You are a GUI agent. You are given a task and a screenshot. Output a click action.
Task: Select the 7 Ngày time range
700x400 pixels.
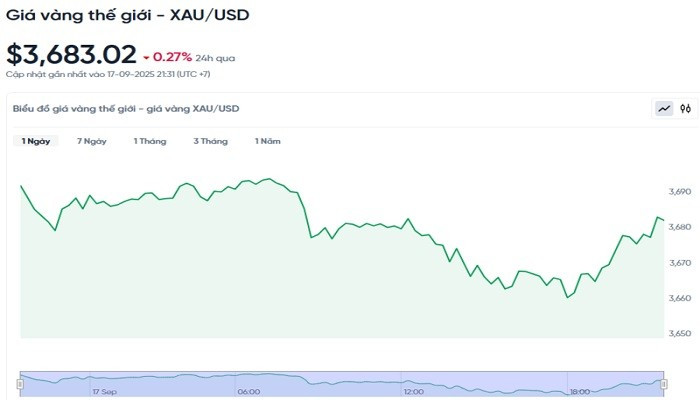[x=92, y=141]
